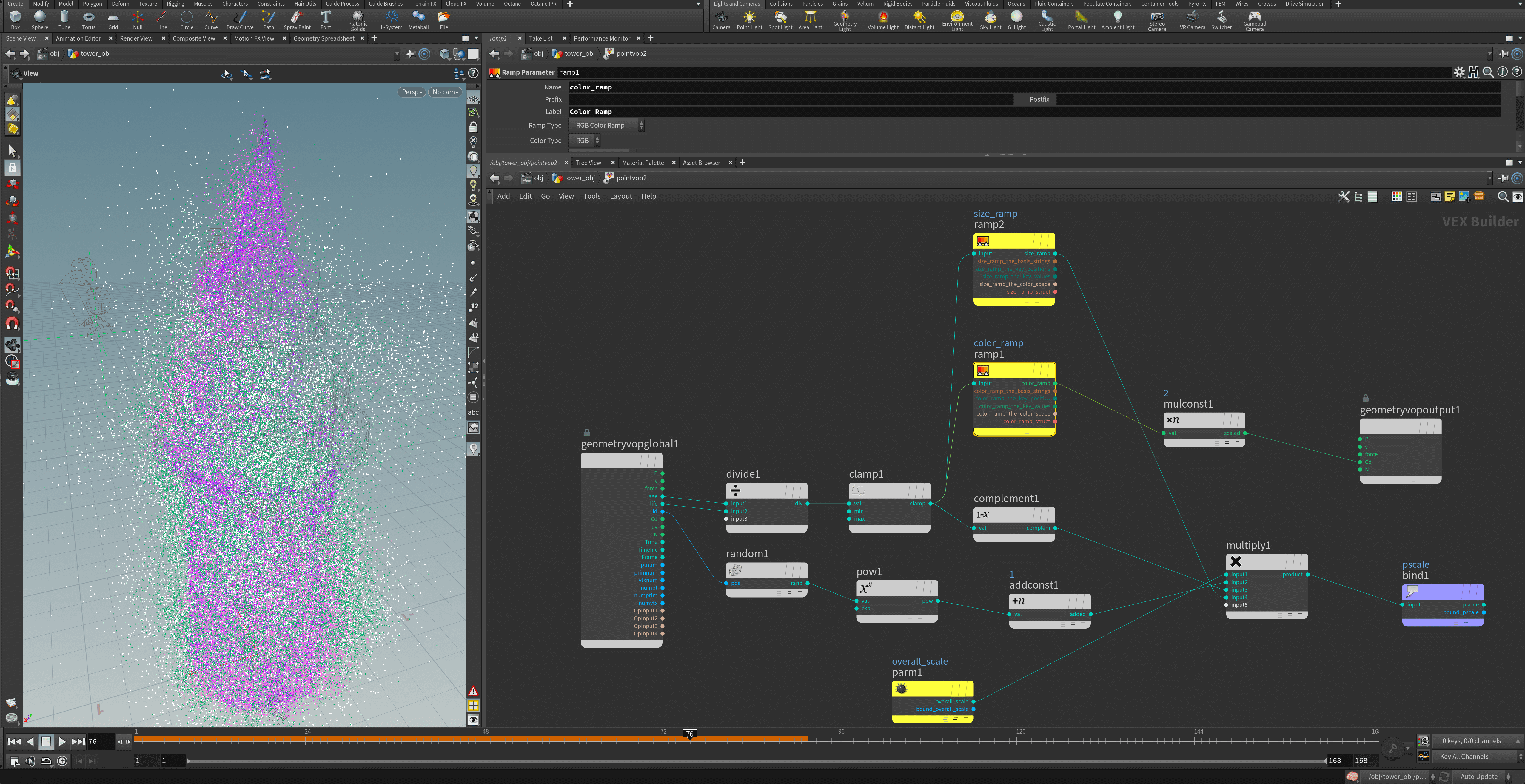Click the Platonic Solids shelf icon
The width and height of the screenshot is (1525, 784).
(358, 18)
